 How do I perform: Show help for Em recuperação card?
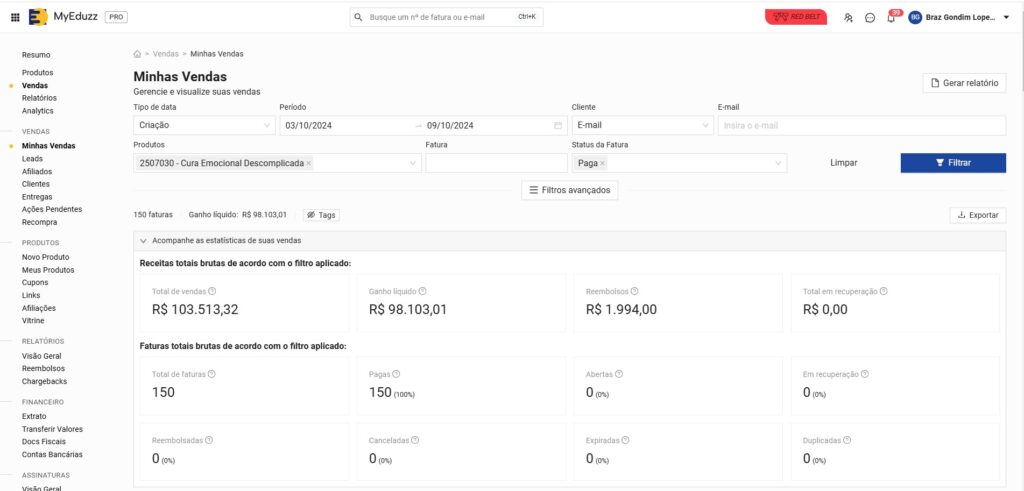pos(865,374)
